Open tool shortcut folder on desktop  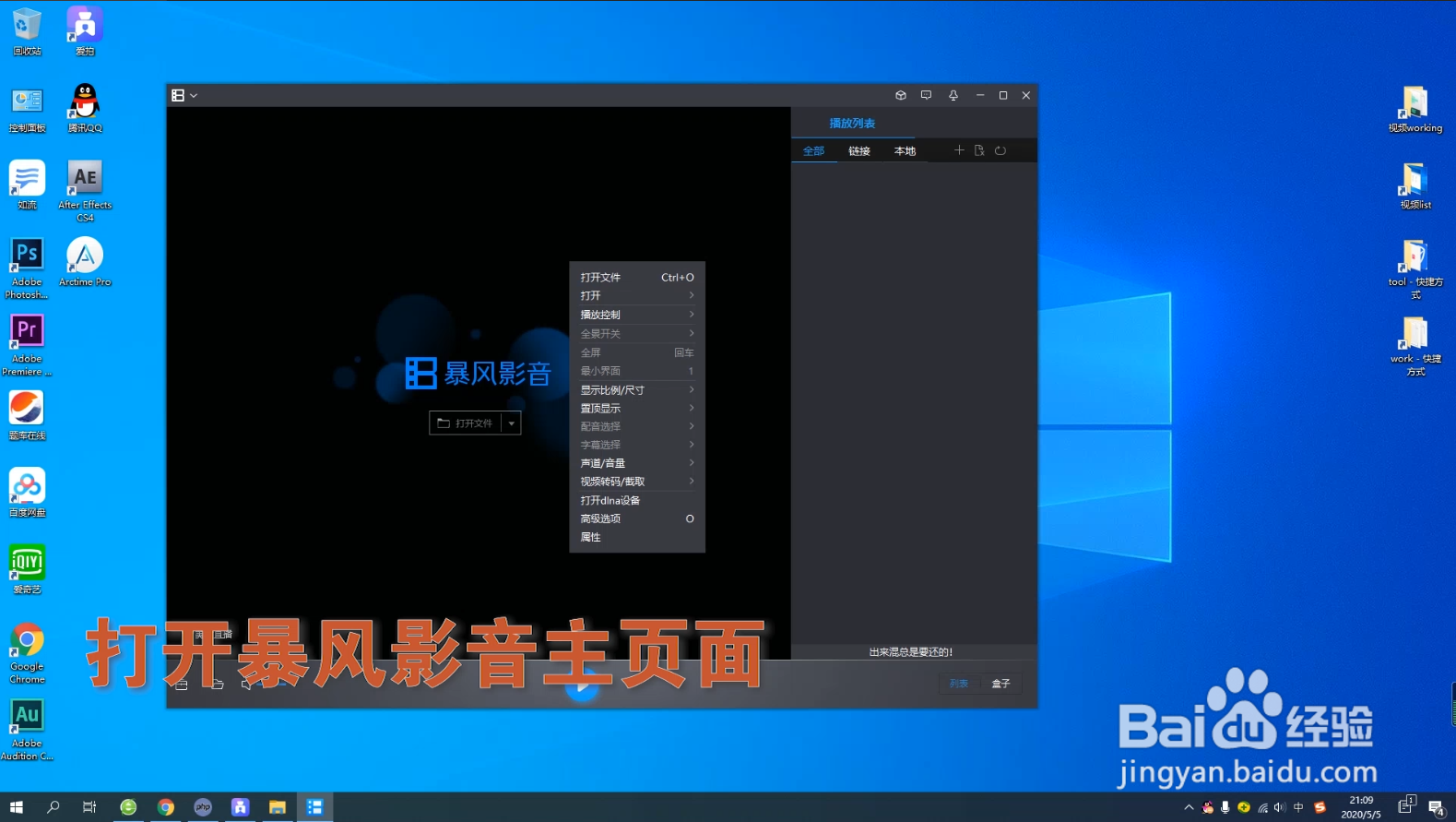pos(1415,268)
